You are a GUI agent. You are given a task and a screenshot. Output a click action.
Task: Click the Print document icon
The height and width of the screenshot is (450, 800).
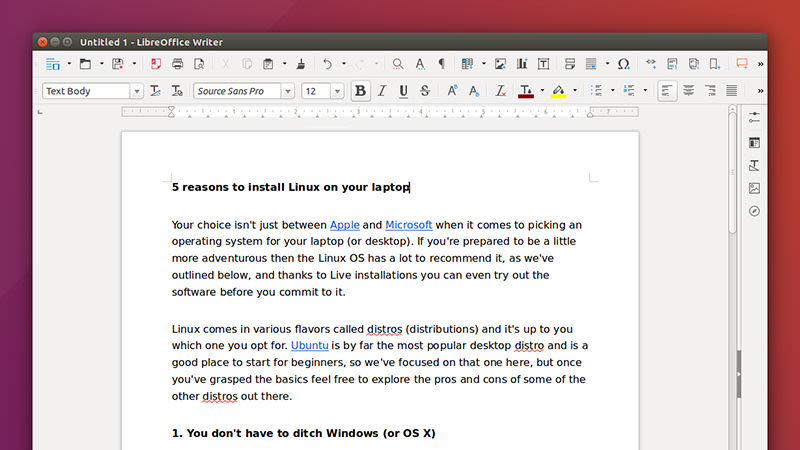pos(177,64)
